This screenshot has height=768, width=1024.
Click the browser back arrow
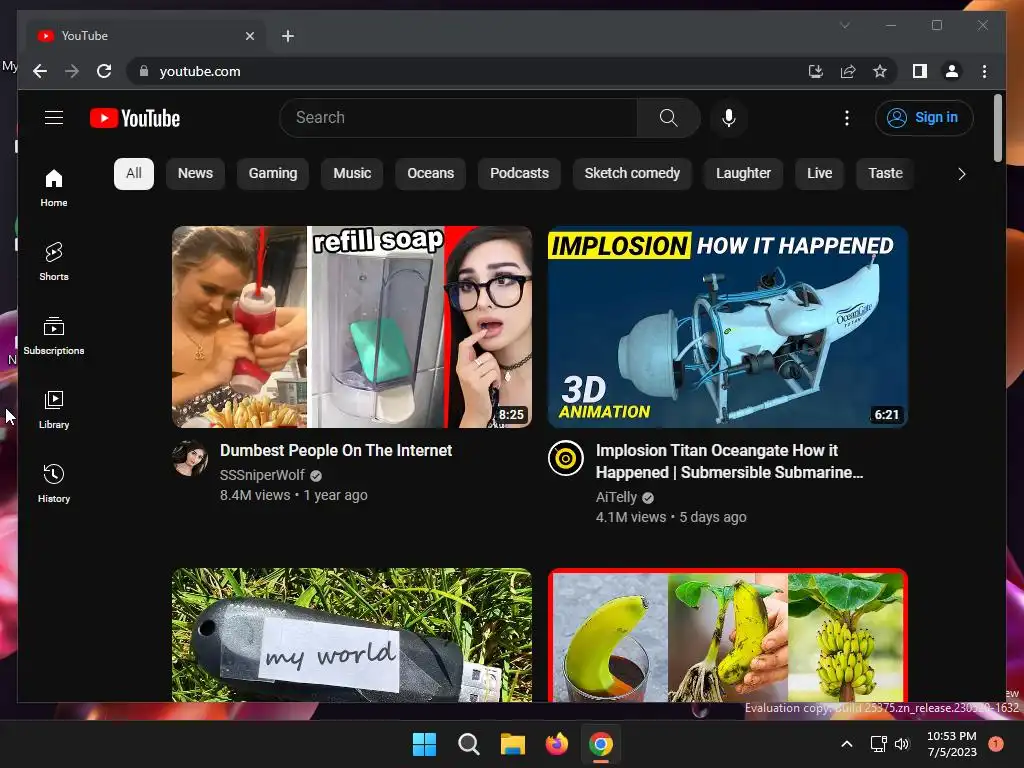40,71
